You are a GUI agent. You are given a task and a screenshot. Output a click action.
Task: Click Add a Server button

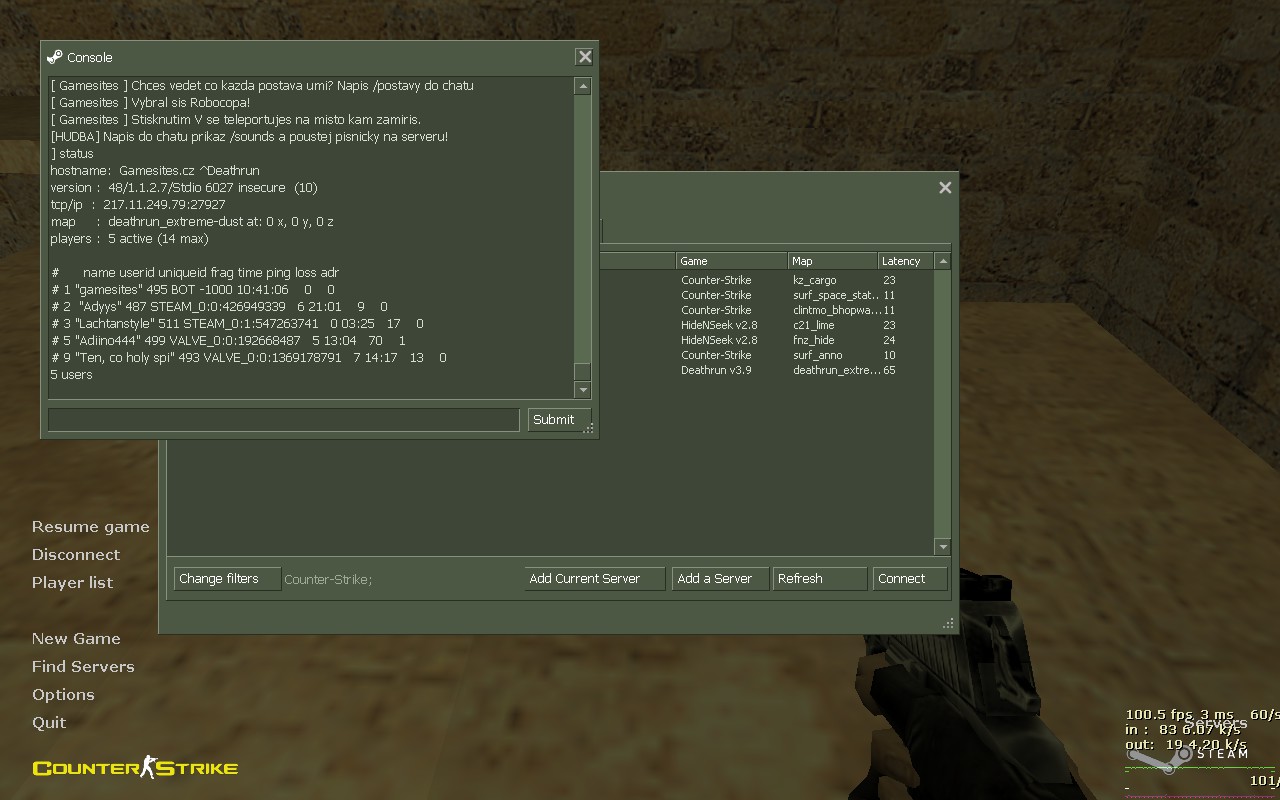coord(720,579)
